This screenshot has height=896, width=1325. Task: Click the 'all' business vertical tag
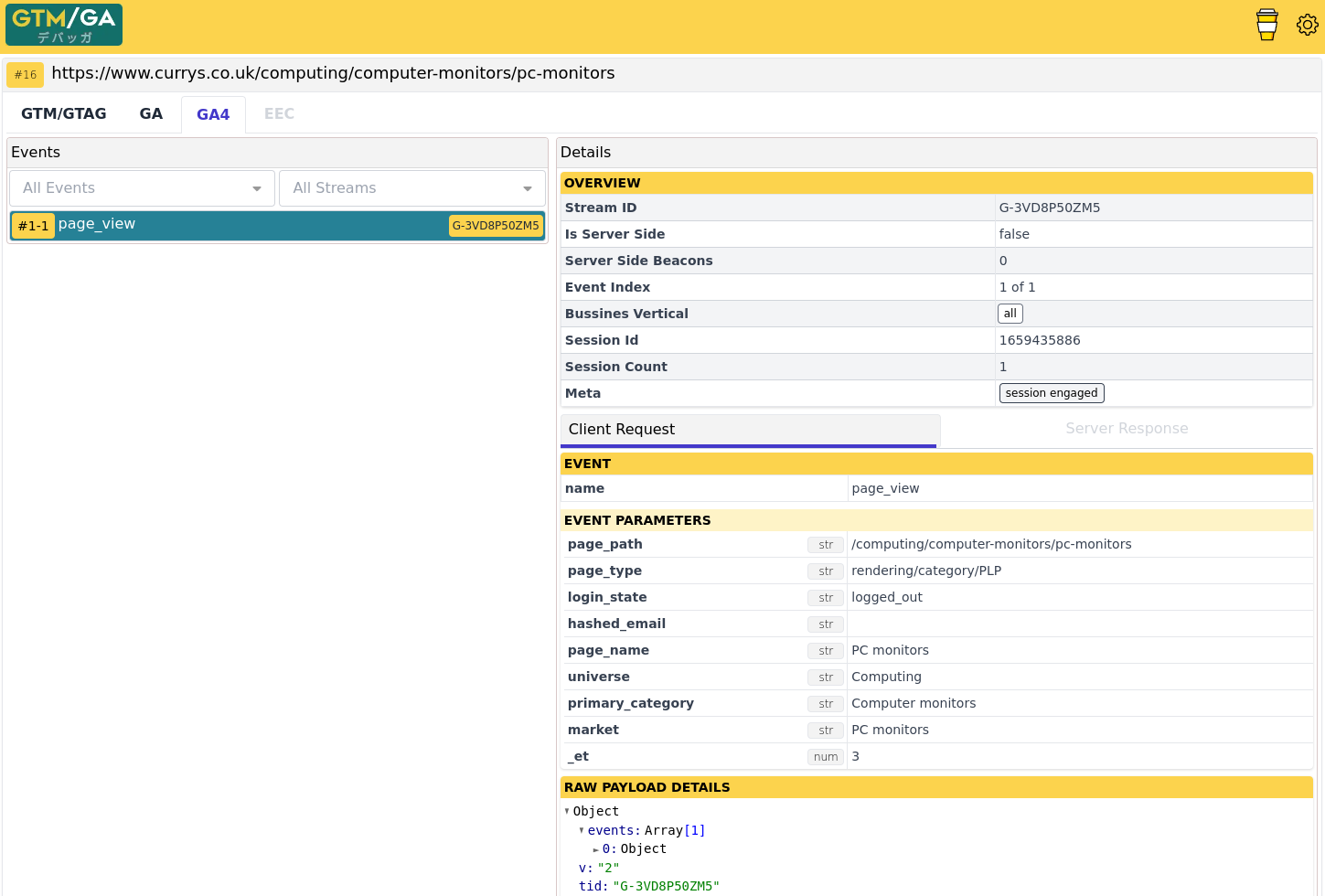pyautogui.click(x=1010, y=314)
